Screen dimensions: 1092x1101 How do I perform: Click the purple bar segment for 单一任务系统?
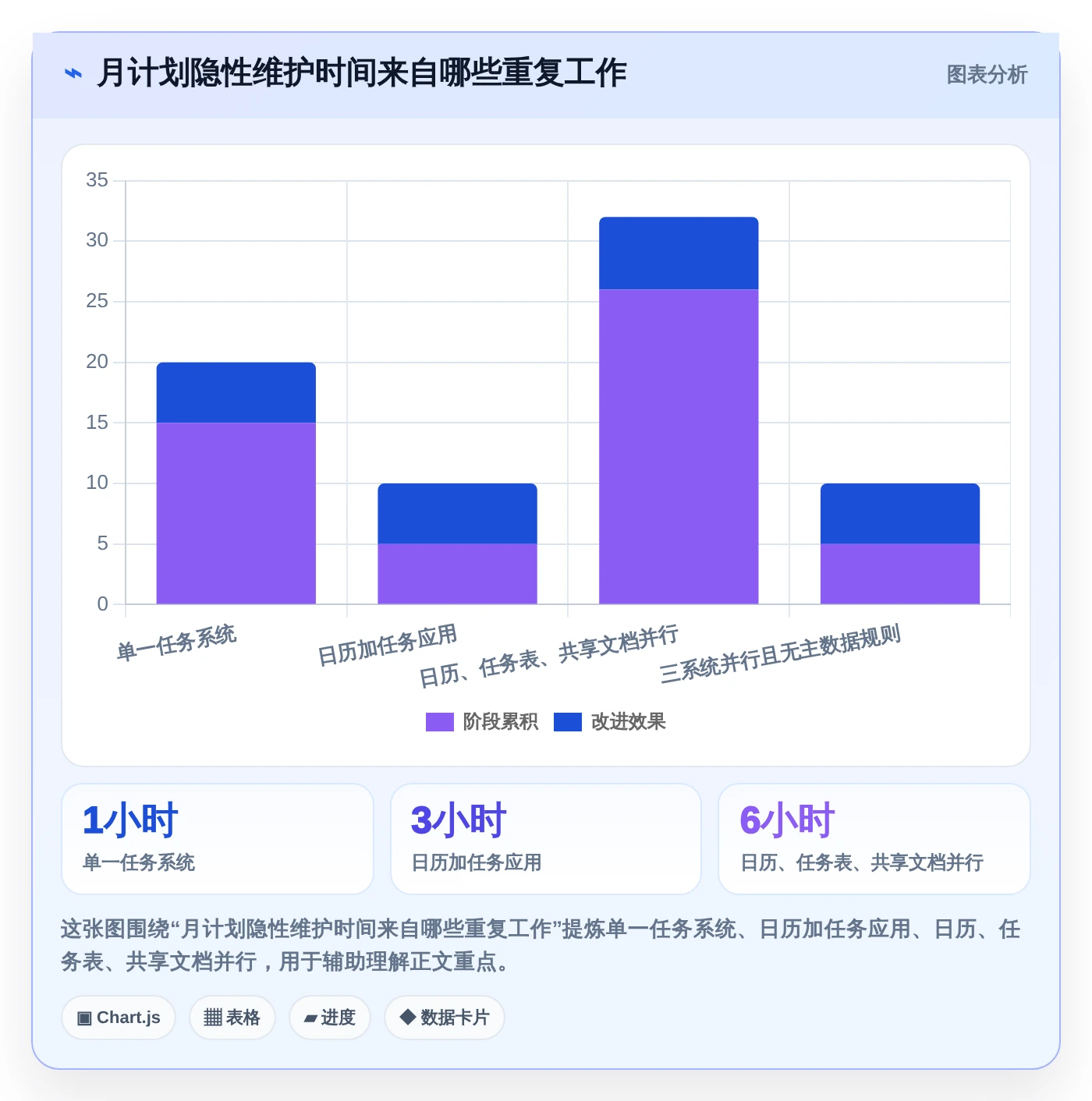(236, 513)
